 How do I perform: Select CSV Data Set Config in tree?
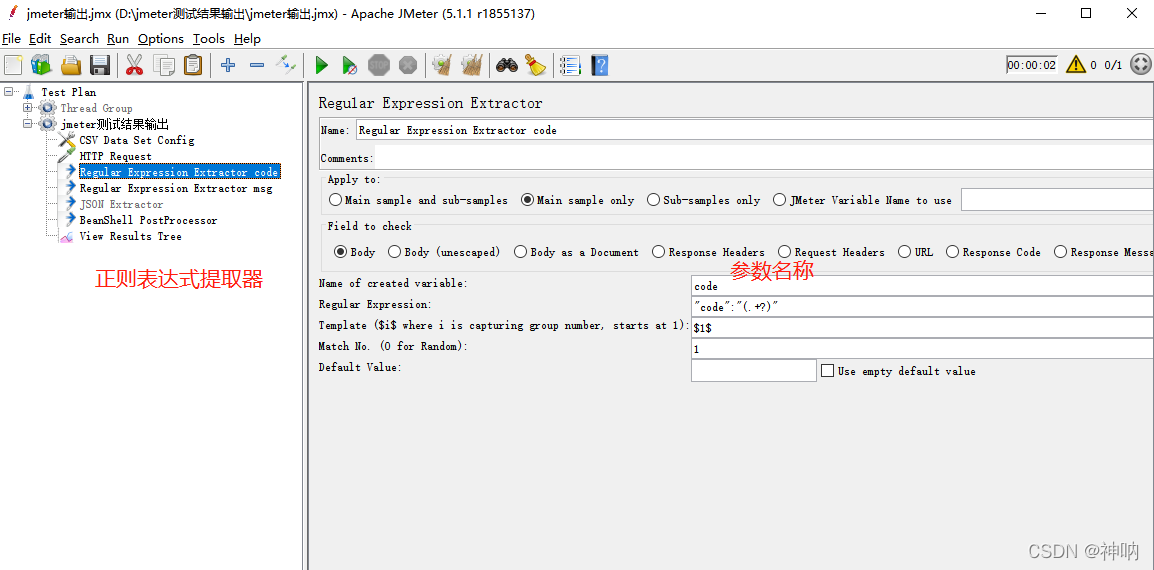pyautogui.click(x=137, y=140)
